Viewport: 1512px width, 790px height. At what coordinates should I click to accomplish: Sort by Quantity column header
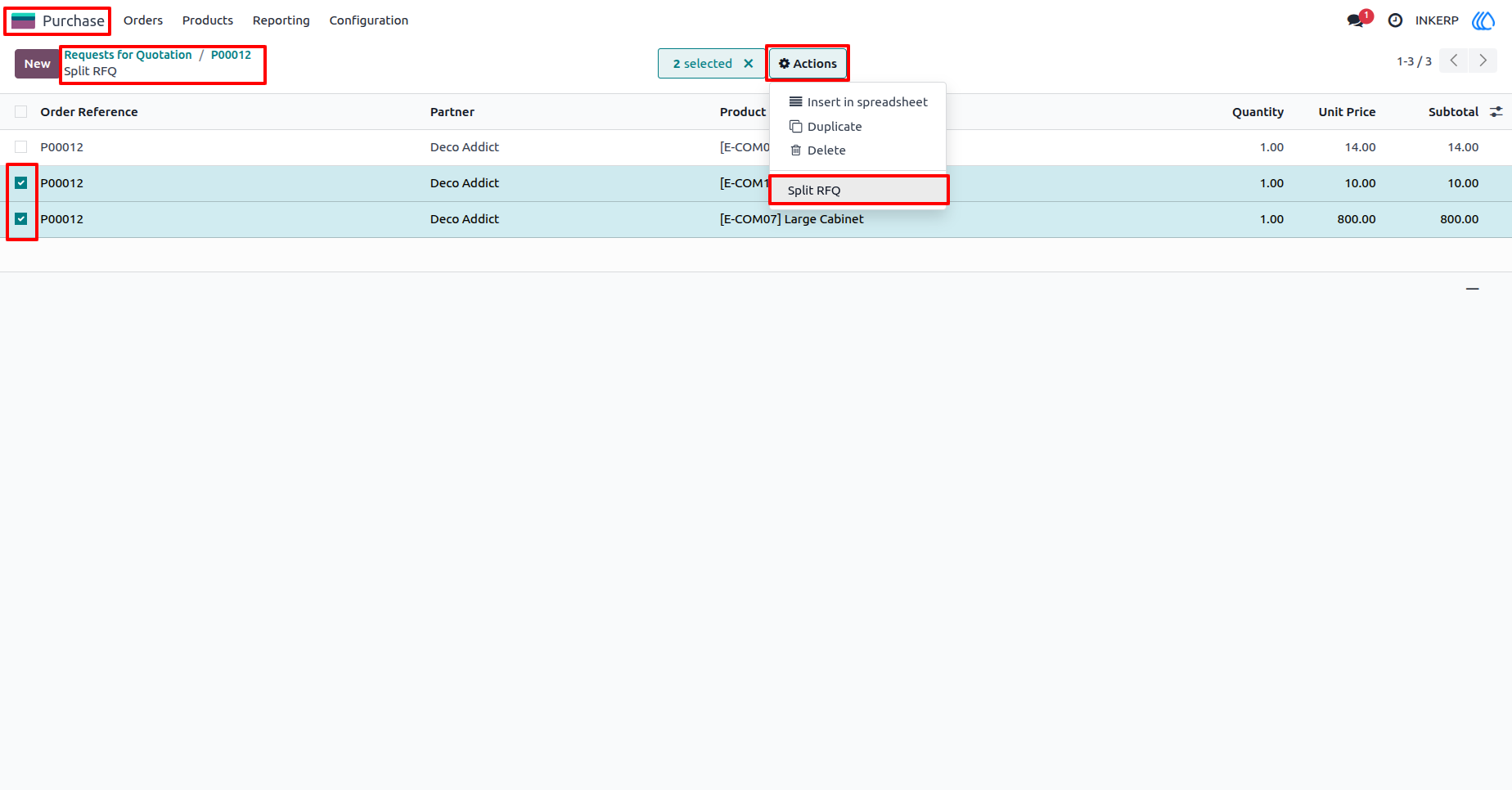pyautogui.click(x=1258, y=112)
